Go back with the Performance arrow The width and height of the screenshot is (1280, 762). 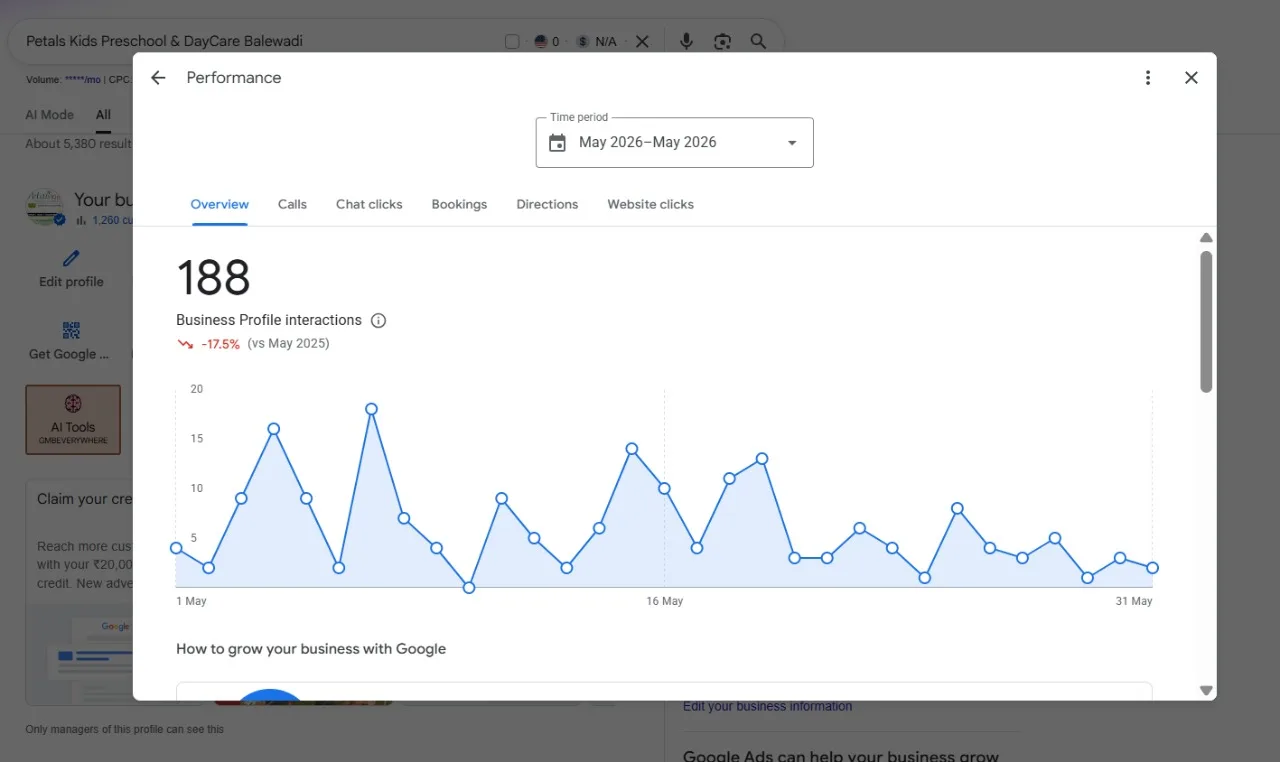(158, 78)
